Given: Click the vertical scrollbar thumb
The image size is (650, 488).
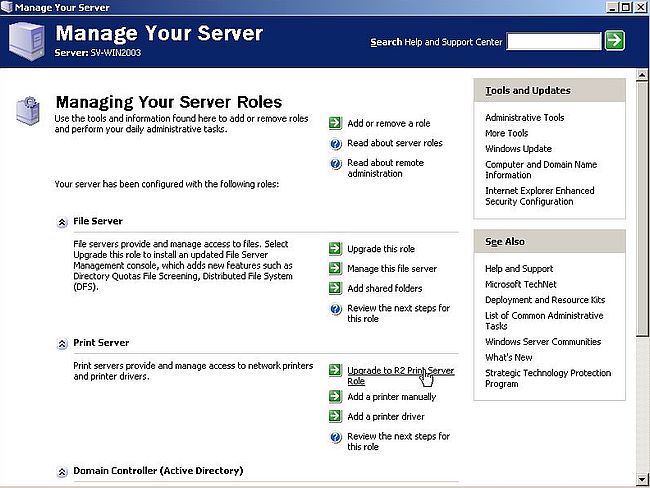Looking at the screenshot, I should [x=642, y=209].
